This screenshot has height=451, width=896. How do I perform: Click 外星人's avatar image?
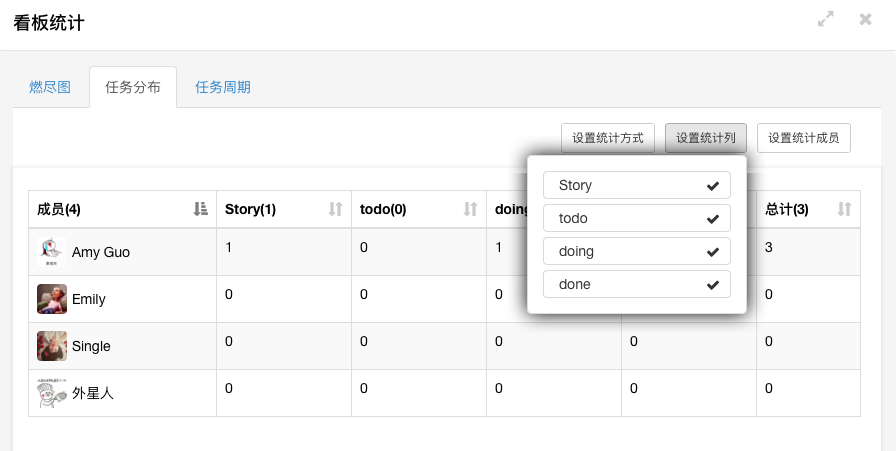tap(52, 393)
